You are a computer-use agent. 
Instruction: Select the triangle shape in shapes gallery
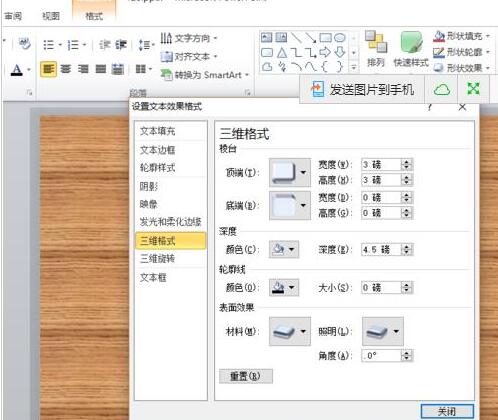[282, 53]
